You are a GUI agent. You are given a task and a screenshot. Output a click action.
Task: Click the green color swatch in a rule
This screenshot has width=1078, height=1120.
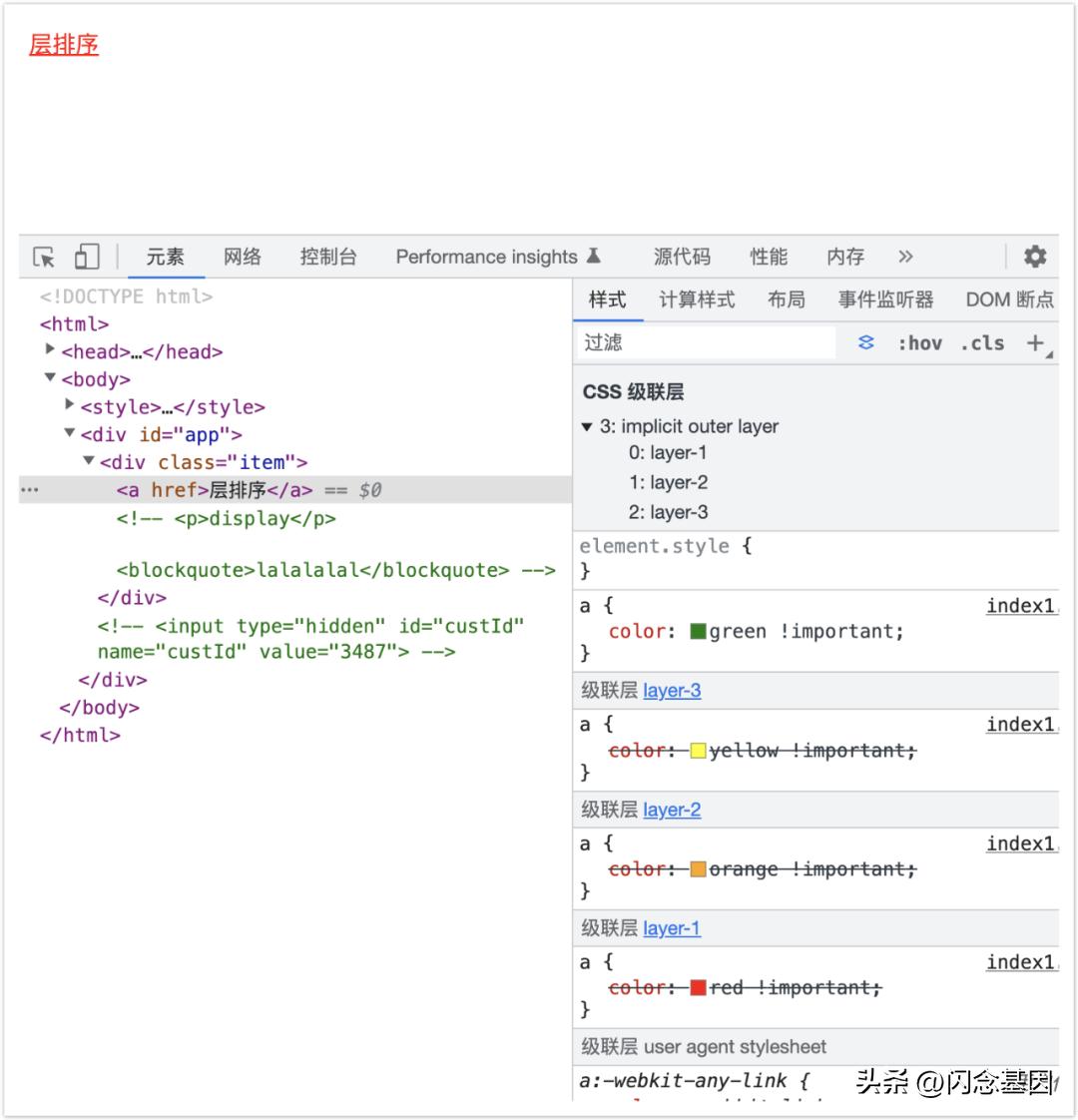(697, 631)
